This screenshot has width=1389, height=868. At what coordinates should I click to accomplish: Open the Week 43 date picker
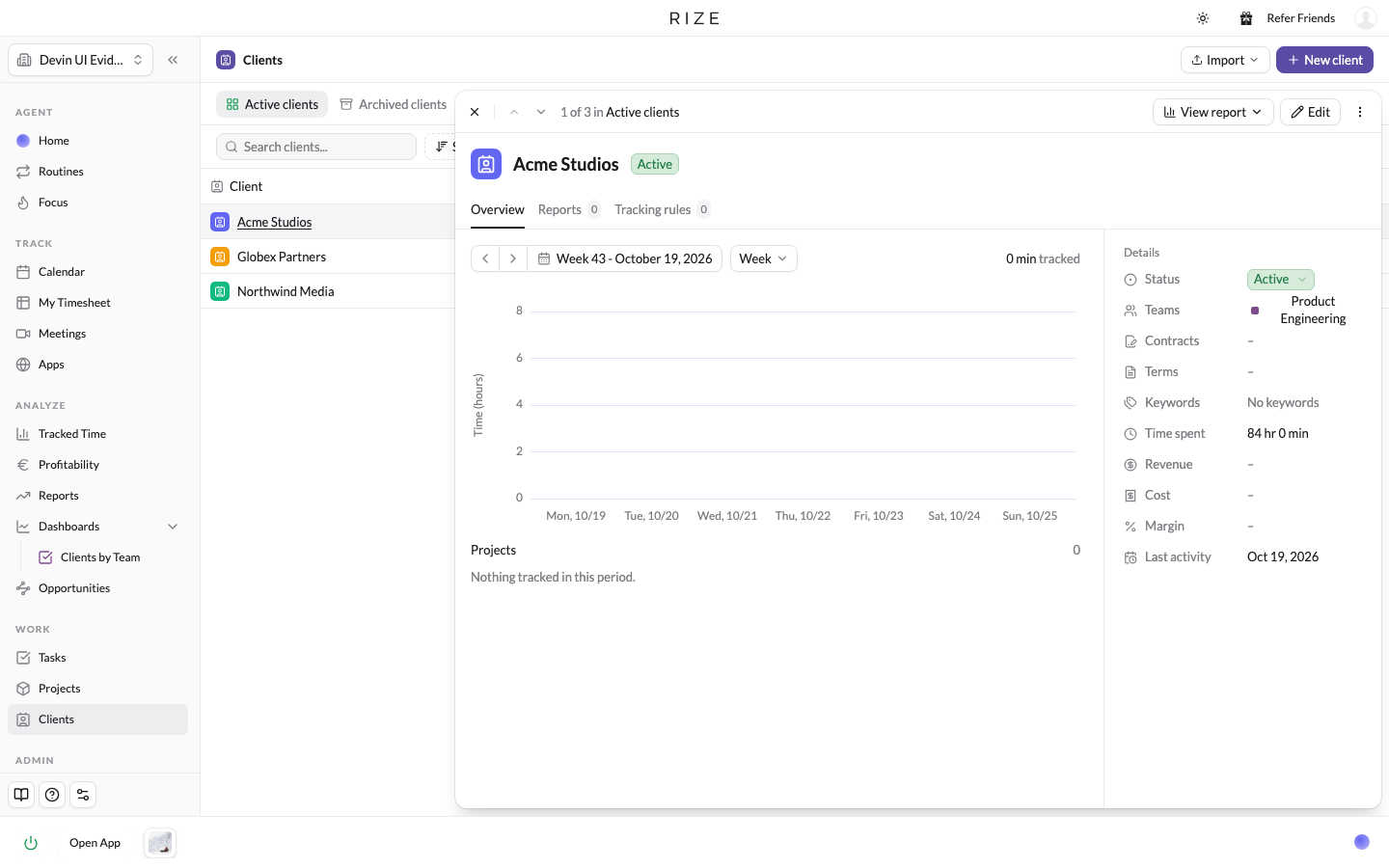point(625,258)
